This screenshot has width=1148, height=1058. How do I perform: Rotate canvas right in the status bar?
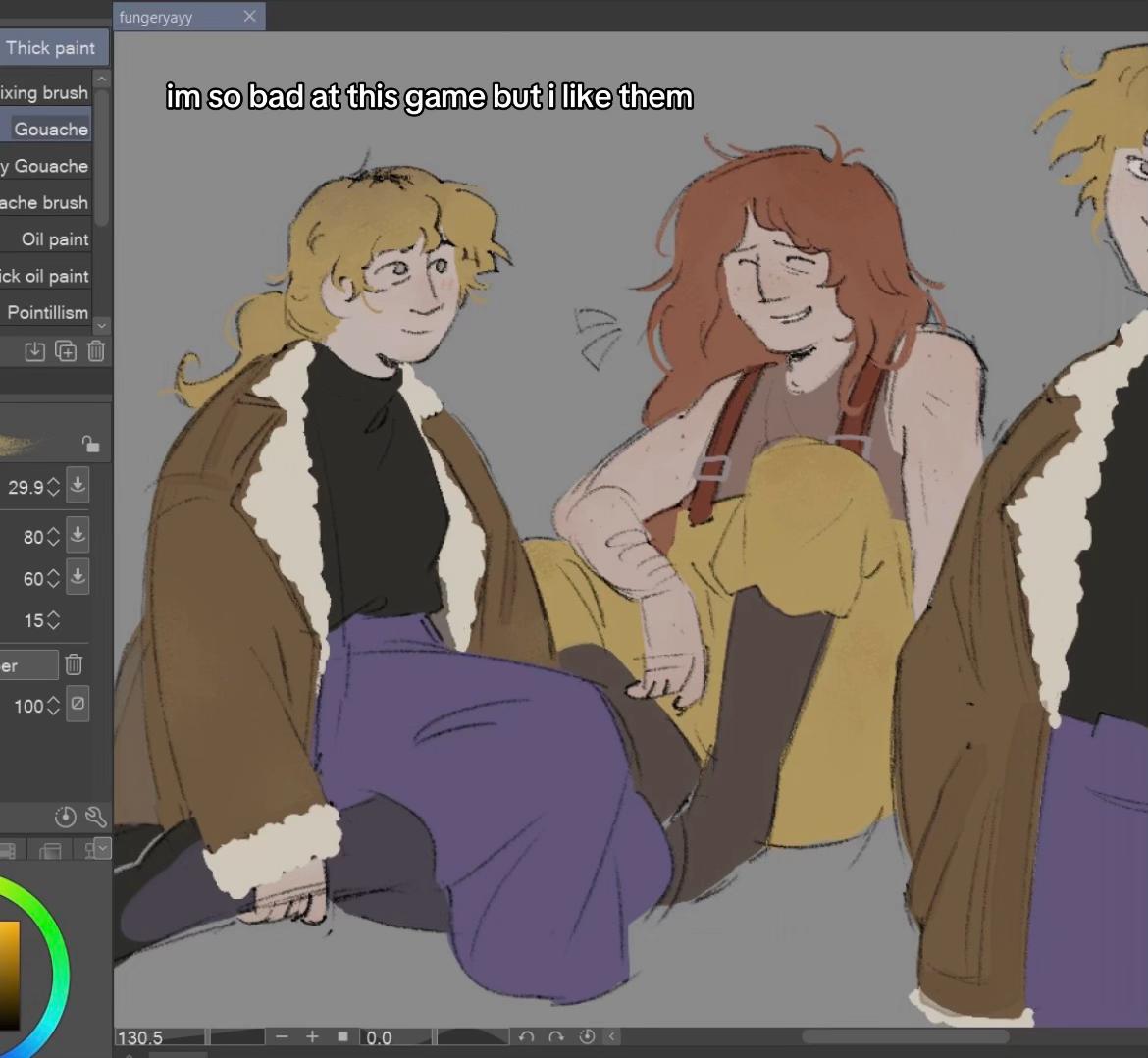click(x=556, y=1036)
